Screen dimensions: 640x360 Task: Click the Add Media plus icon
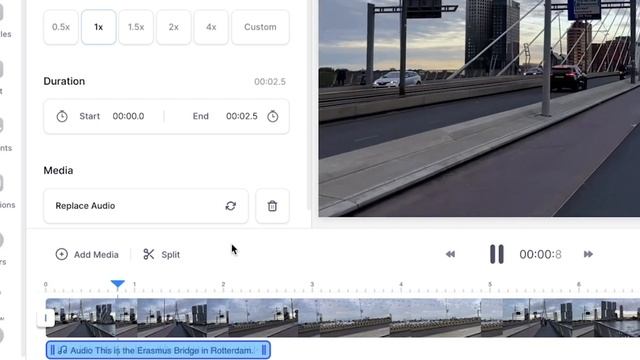62,254
